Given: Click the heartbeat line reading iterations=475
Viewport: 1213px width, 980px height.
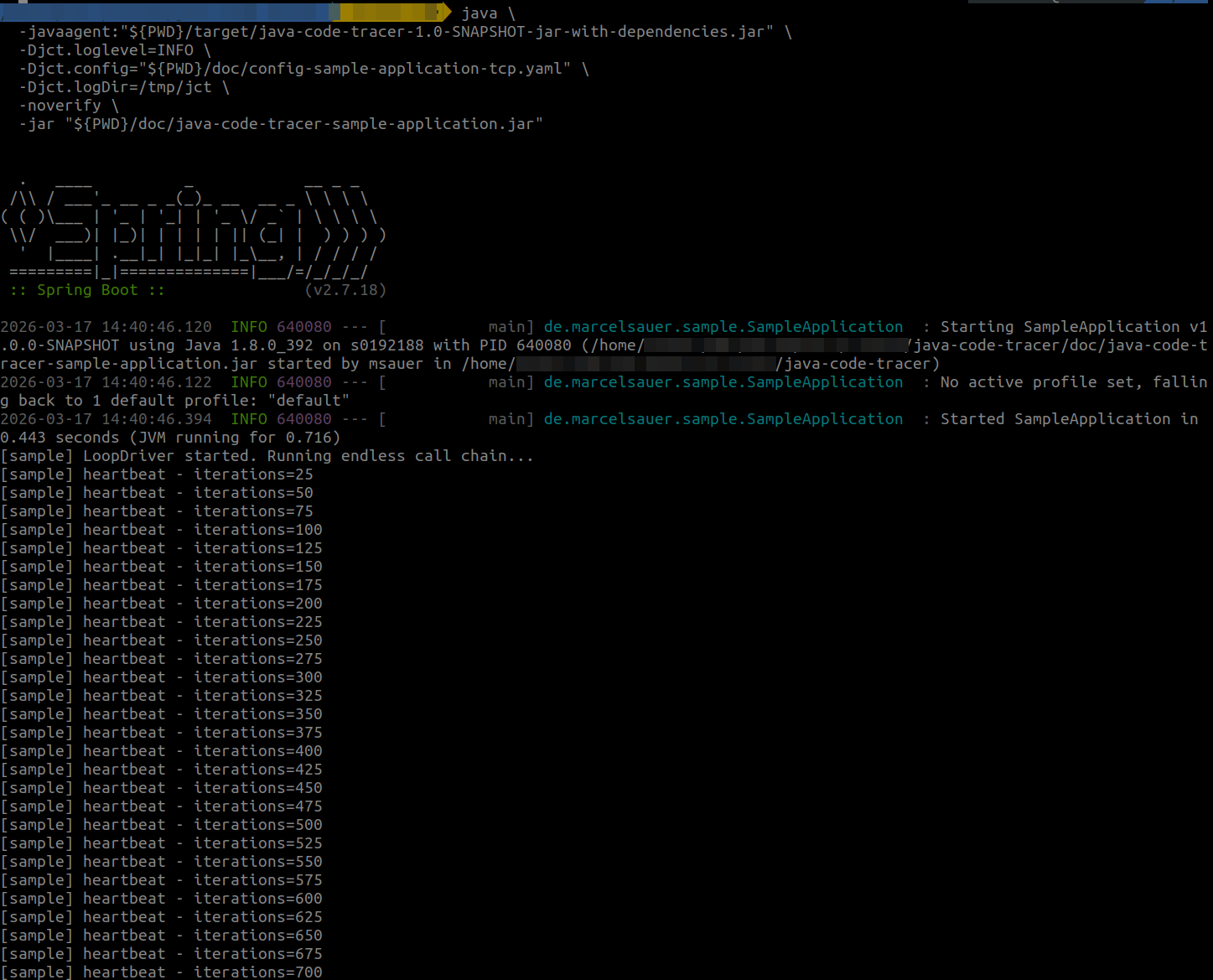Looking at the screenshot, I should point(161,806).
